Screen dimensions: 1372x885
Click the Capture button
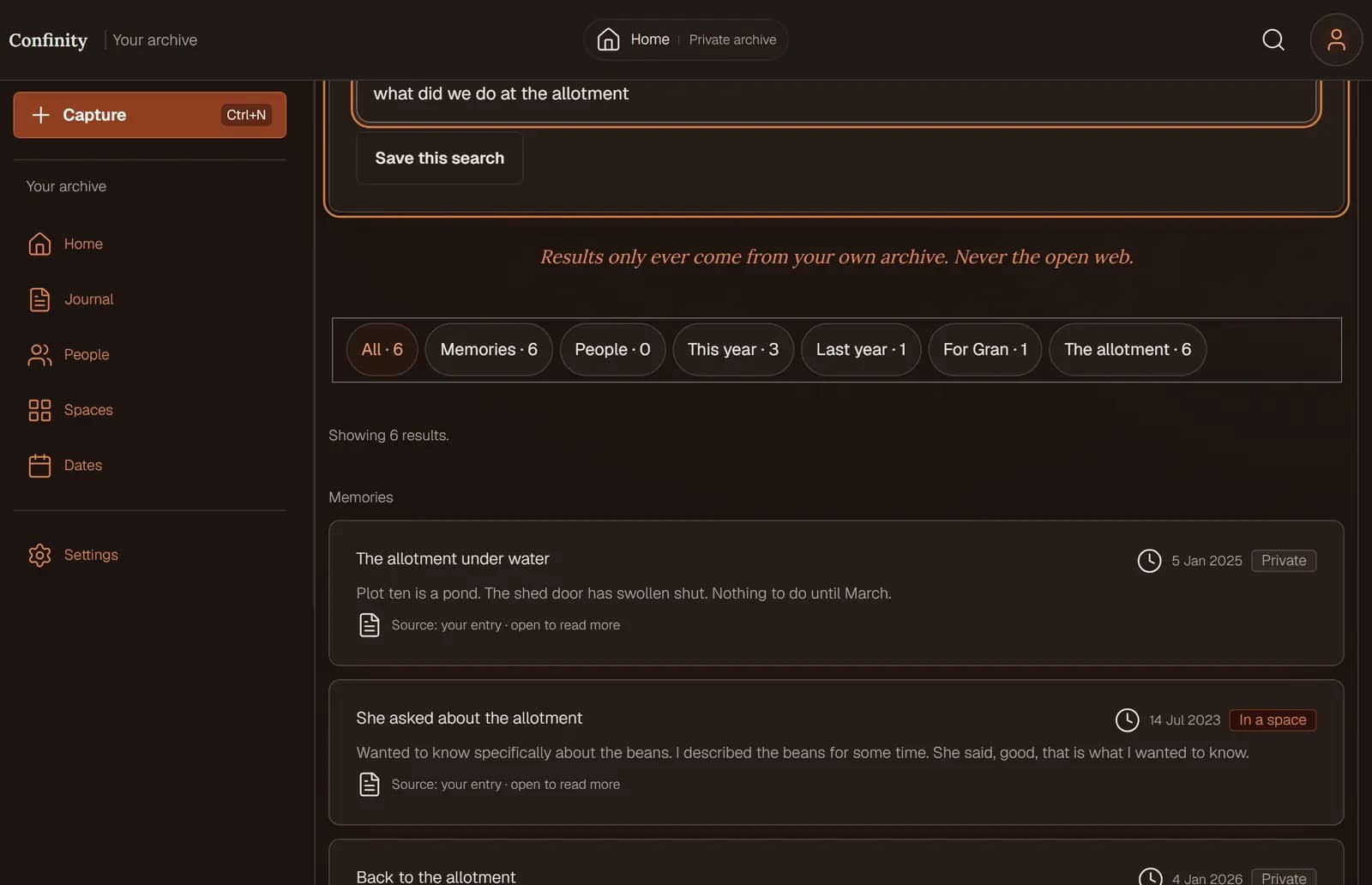pyautogui.click(x=150, y=115)
